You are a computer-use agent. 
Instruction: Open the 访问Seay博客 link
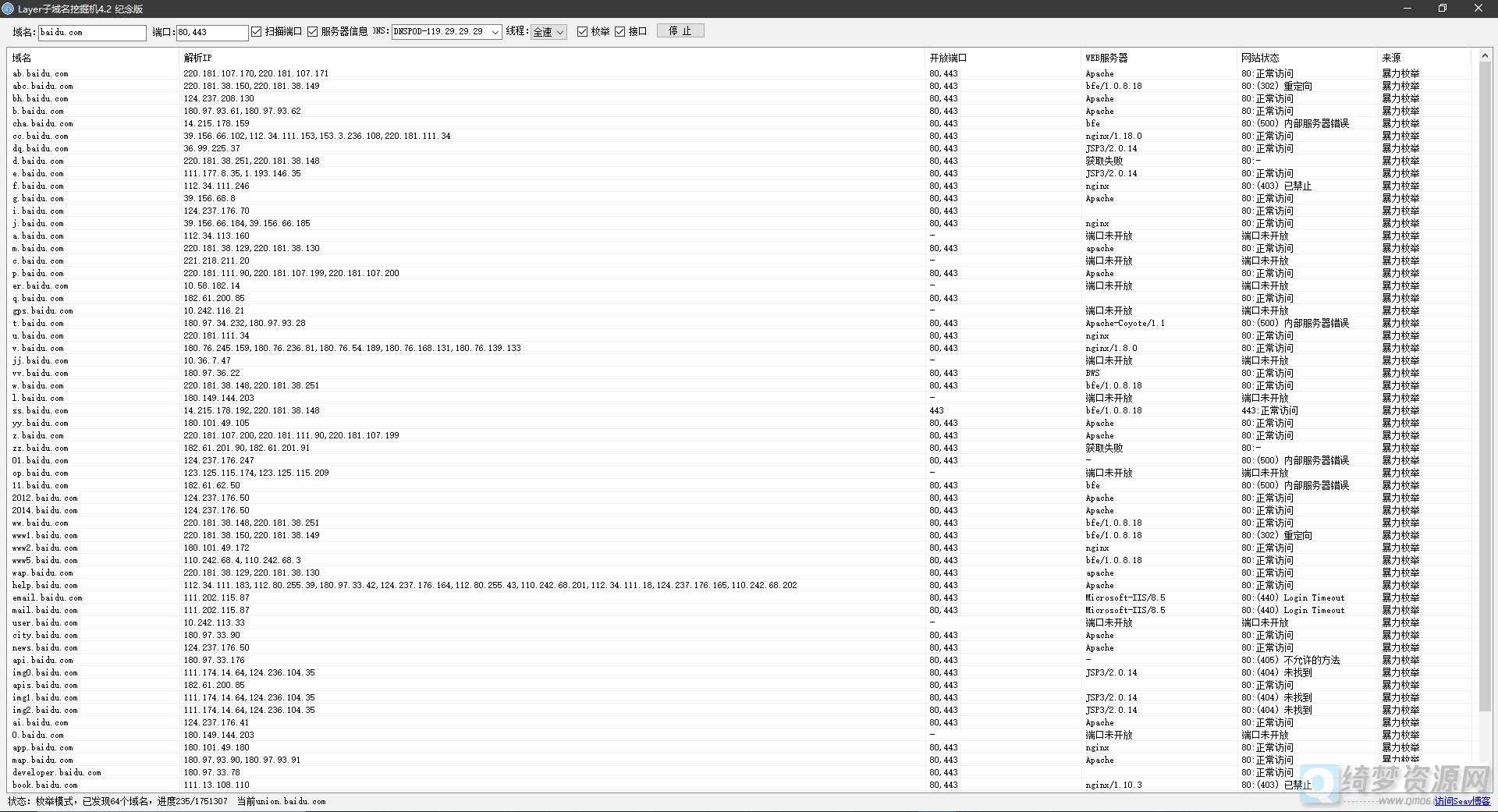point(1464,801)
